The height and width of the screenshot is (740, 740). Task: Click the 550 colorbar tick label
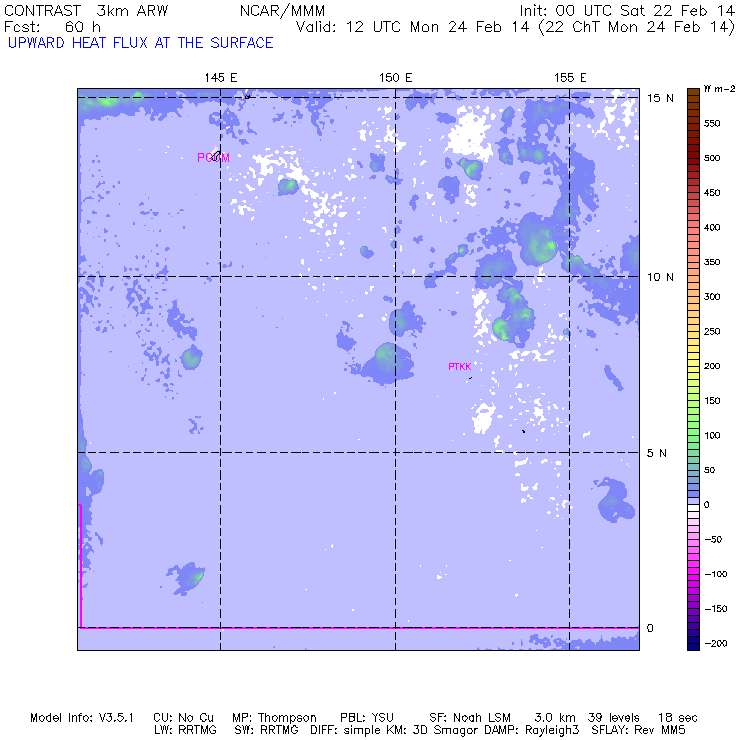click(x=712, y=124)
